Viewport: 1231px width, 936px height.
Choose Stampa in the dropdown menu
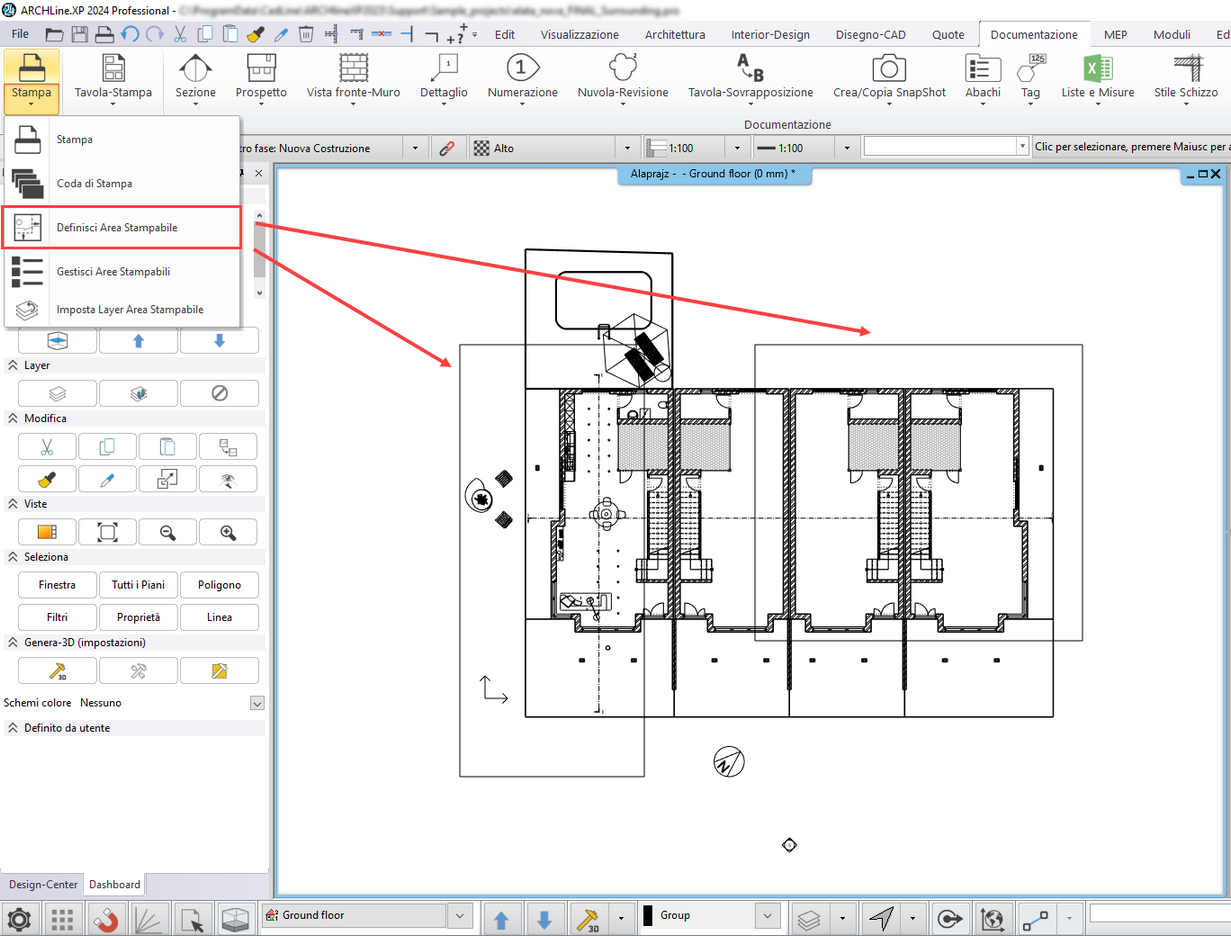pyautogui.click(x=122, y=140)
